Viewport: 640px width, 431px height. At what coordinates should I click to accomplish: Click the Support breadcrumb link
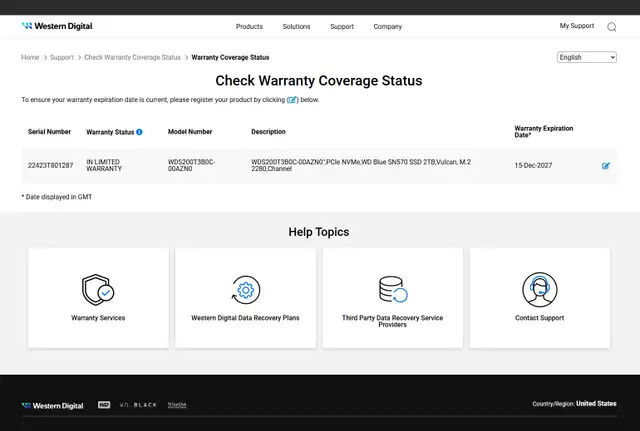point(62,57)
